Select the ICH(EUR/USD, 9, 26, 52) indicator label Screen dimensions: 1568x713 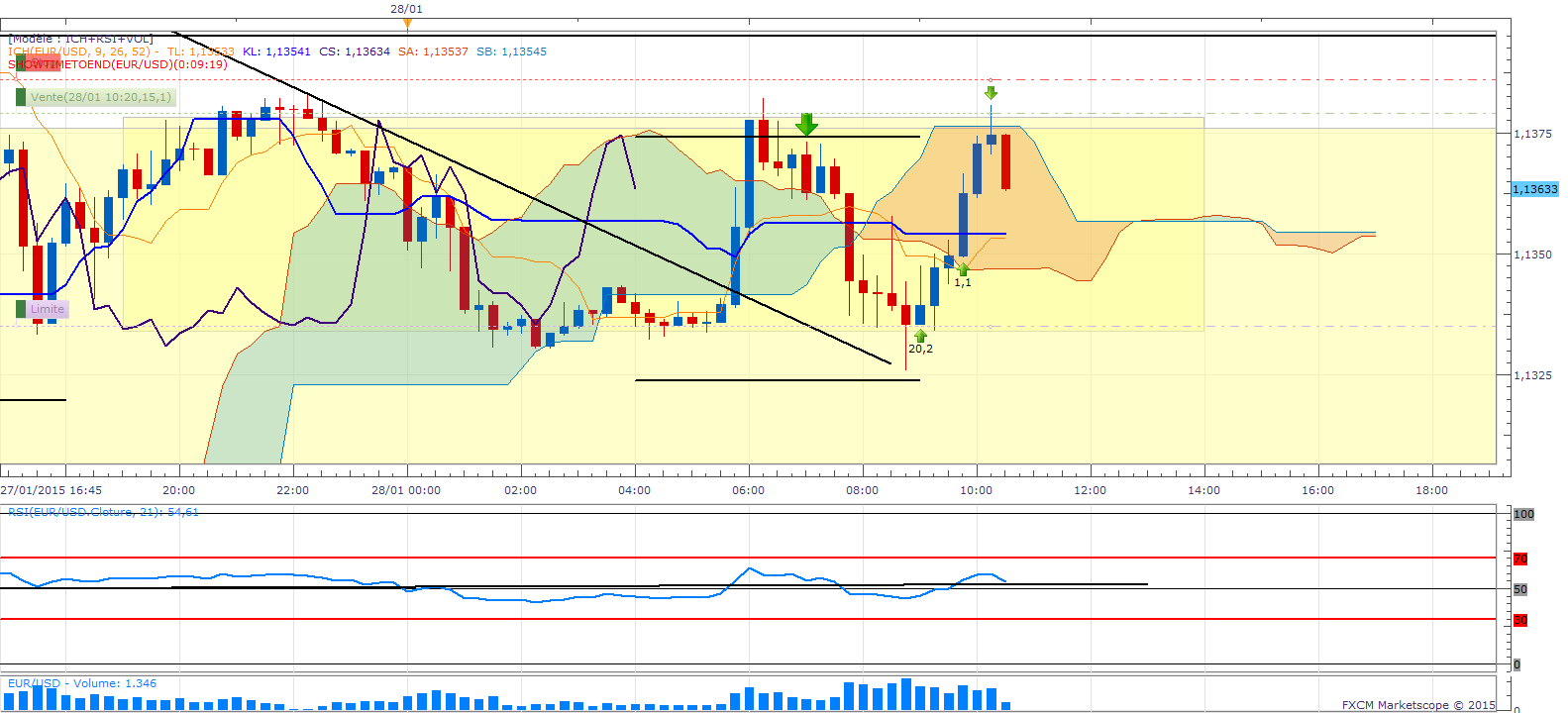(79, 51)
